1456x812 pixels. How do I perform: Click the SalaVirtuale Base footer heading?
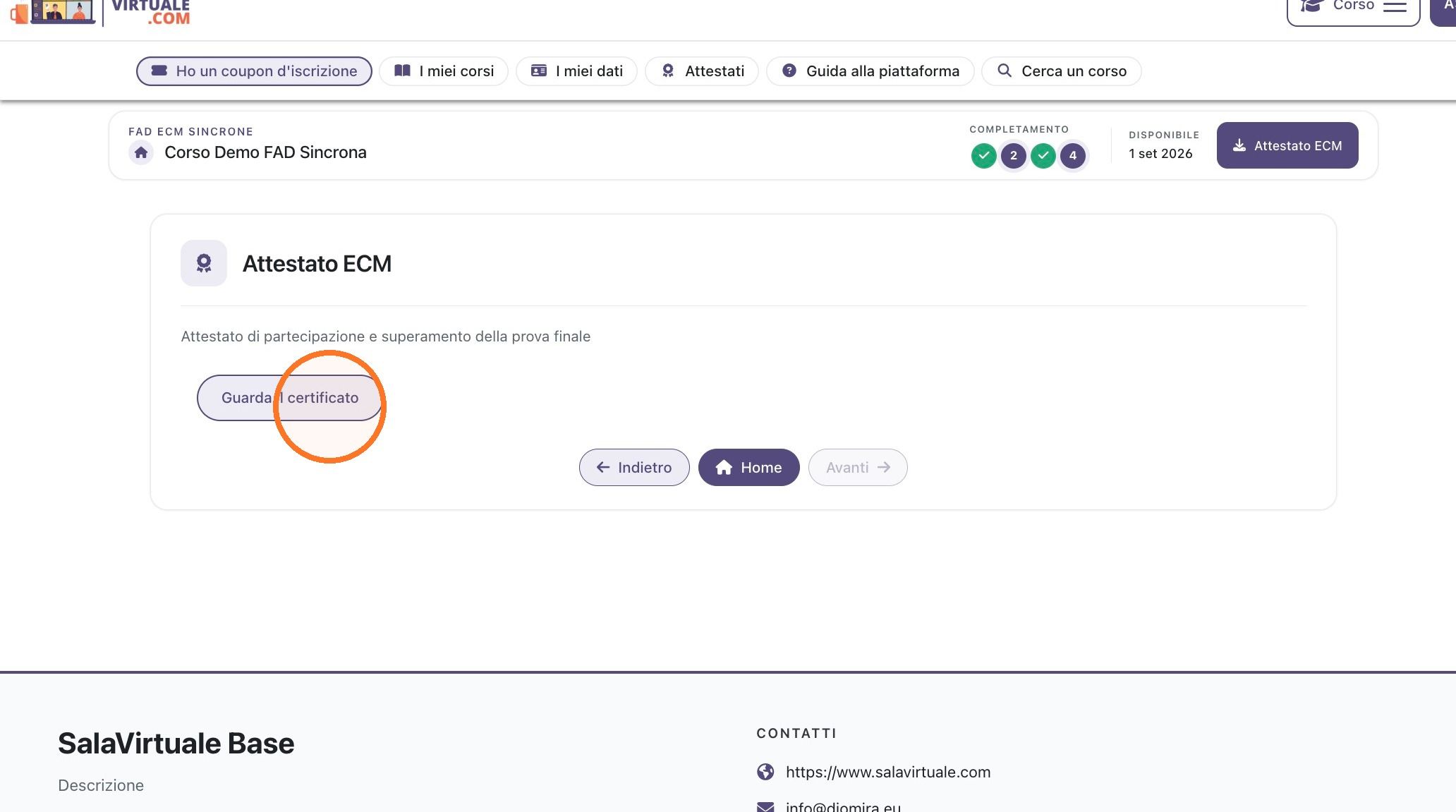176,744
